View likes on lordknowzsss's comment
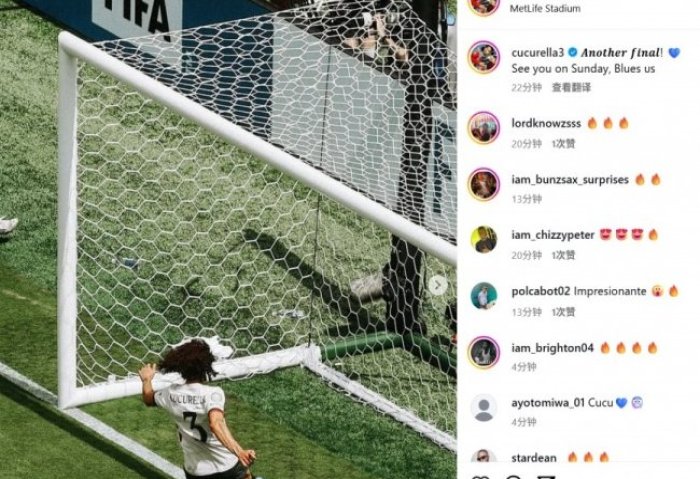The width and height of the screenshot is (700, 479). (x=563, y=144)
